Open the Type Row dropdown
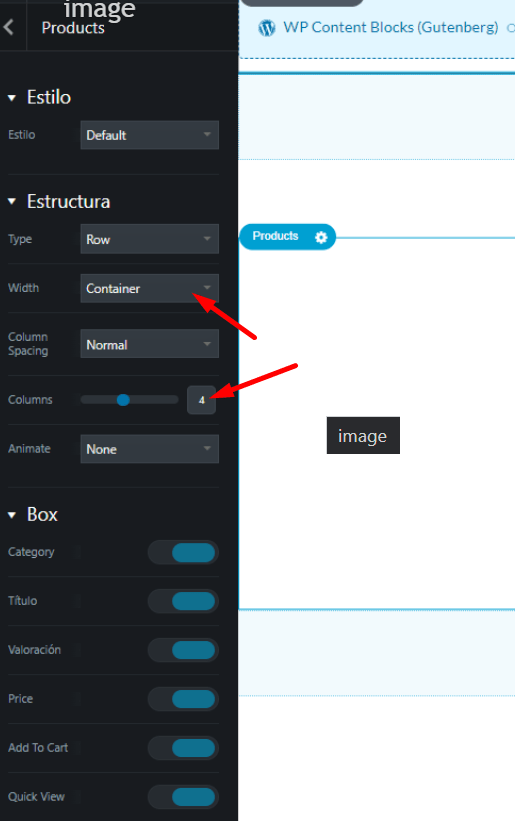 [150, 239]
